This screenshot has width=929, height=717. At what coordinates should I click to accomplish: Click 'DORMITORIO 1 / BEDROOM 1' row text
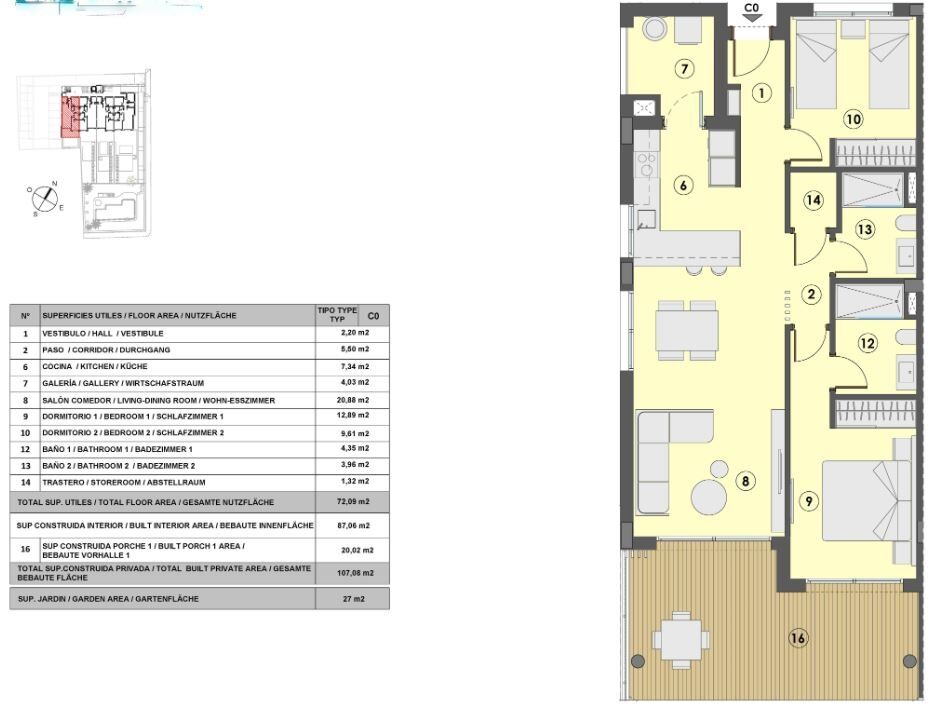[133, 417]
